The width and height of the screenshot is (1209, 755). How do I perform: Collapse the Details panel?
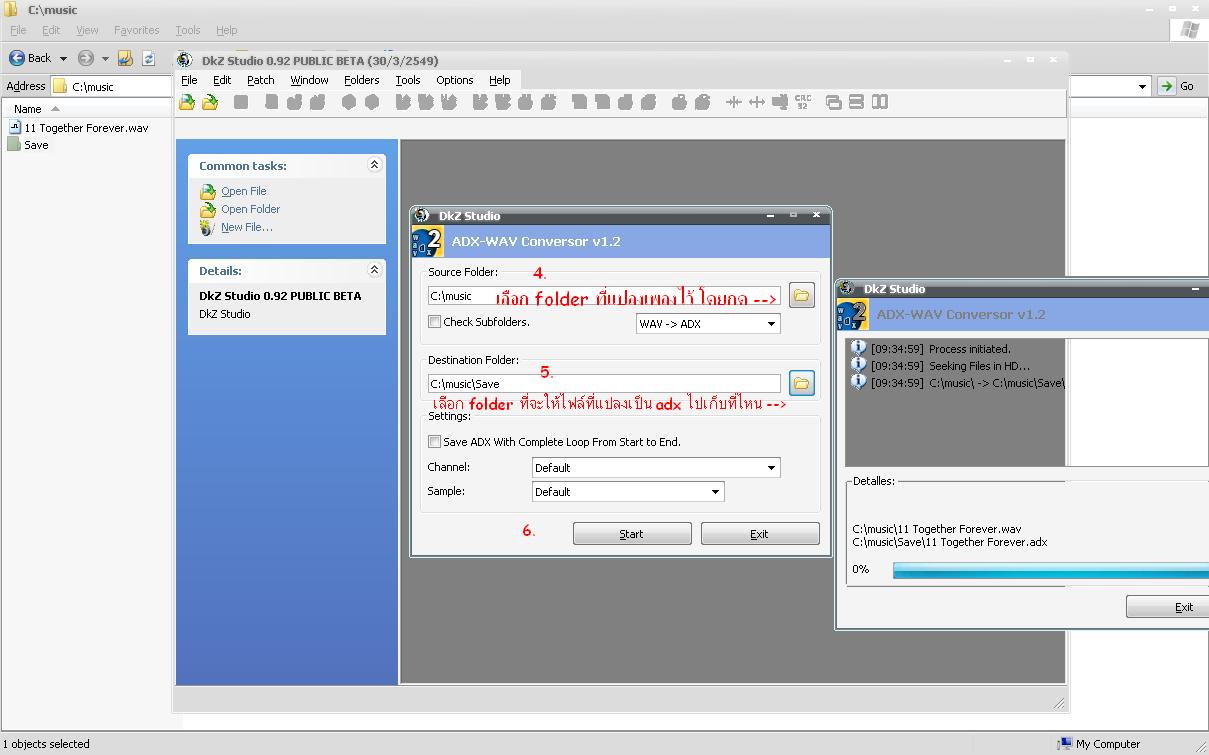(x=375, y=270)
